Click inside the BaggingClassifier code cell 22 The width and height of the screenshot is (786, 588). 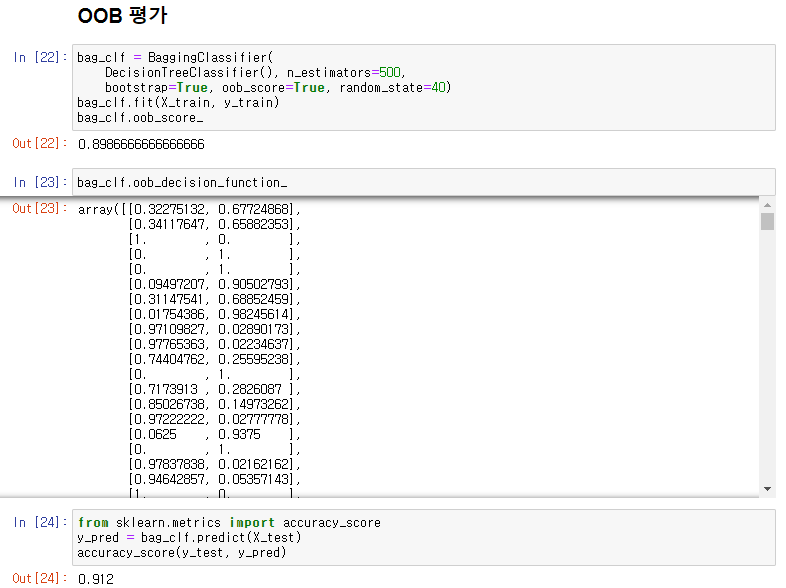tap(424, 87)
